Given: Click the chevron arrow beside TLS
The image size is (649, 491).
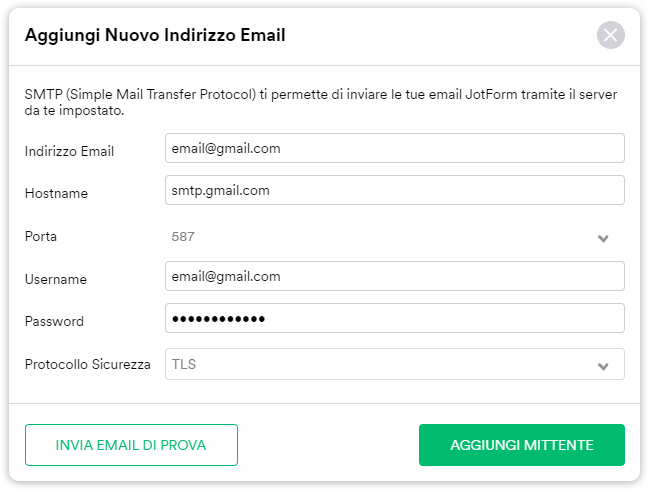Looking at the screenshot, I should (x=603, y=366).
